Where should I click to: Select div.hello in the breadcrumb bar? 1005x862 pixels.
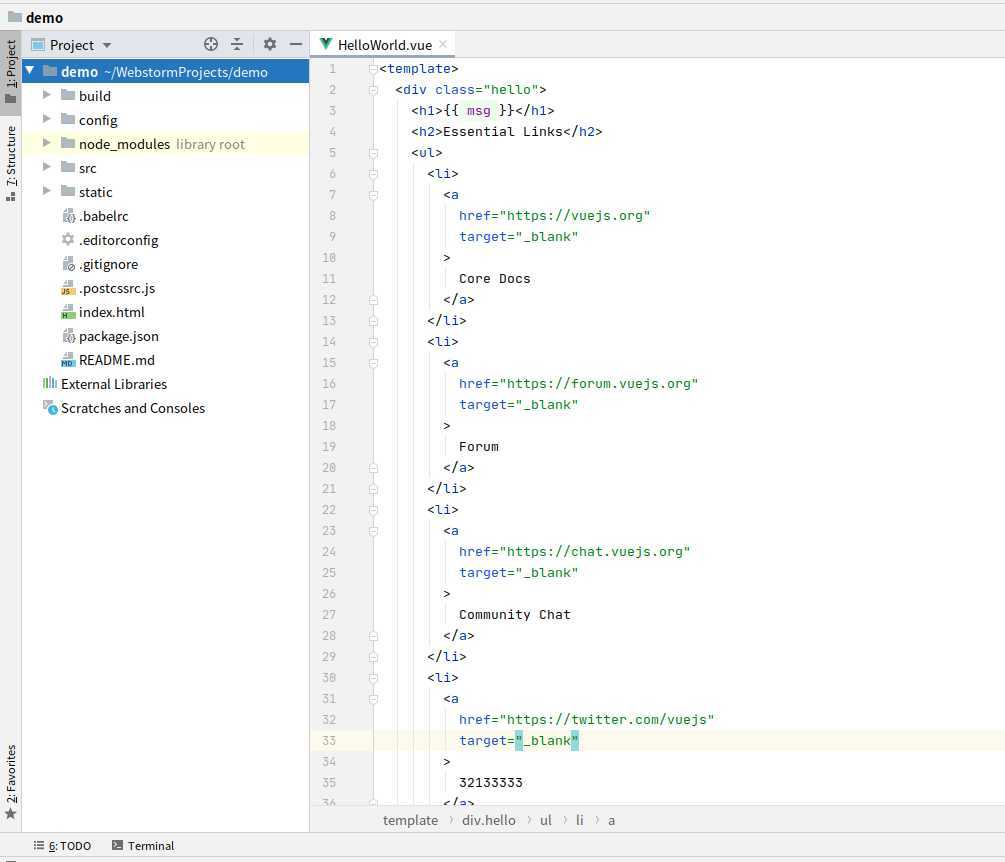tap(488, 820)
